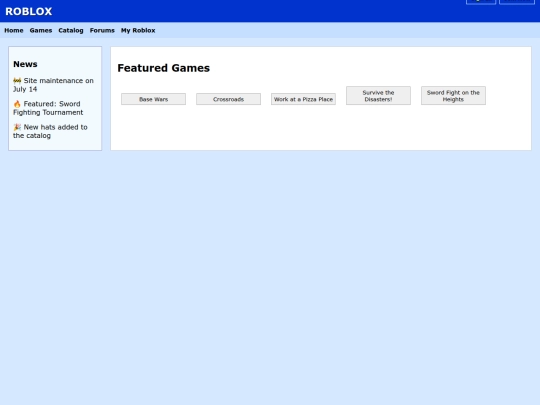Image resolution: width=540 pixels, height=405 pixels.
Task: Click the fire icon beside Featured news
Action: coord(17,104)
